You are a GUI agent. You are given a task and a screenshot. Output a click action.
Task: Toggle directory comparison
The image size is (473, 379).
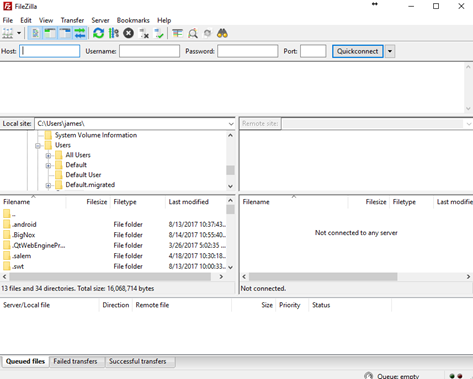193,33
